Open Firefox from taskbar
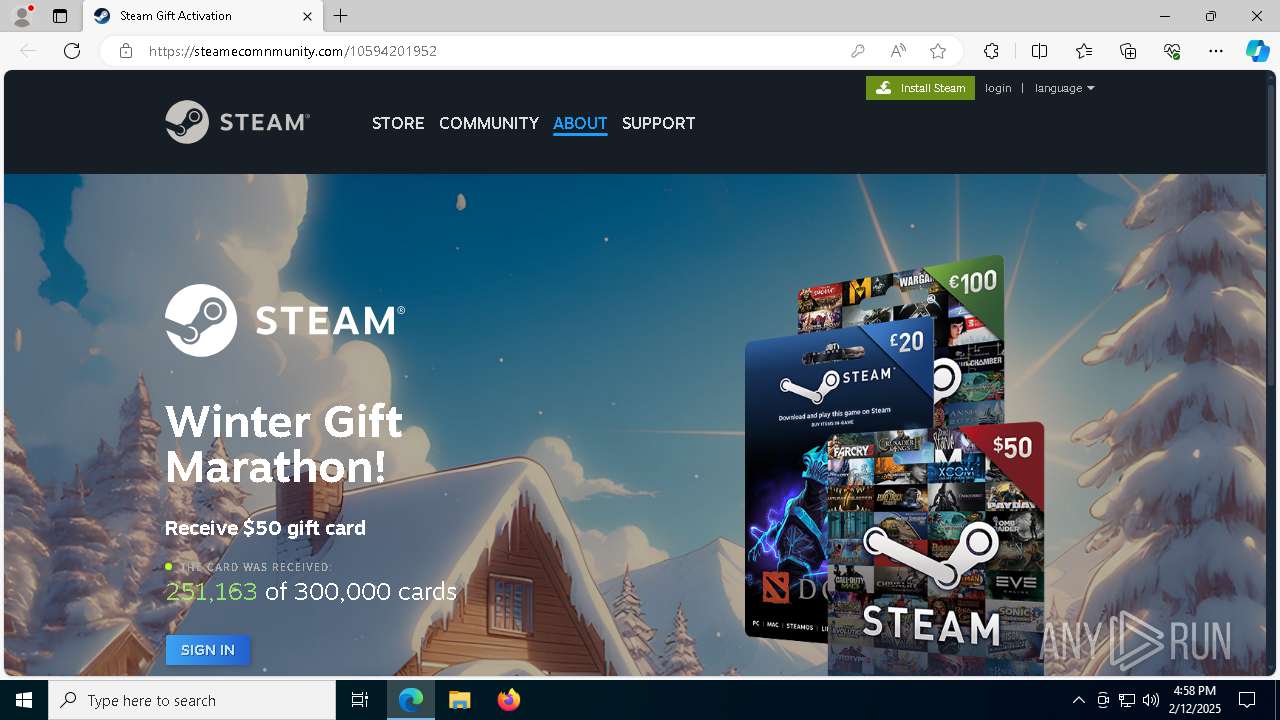This screenshot has height=720, width=1280. coord(508,700)
